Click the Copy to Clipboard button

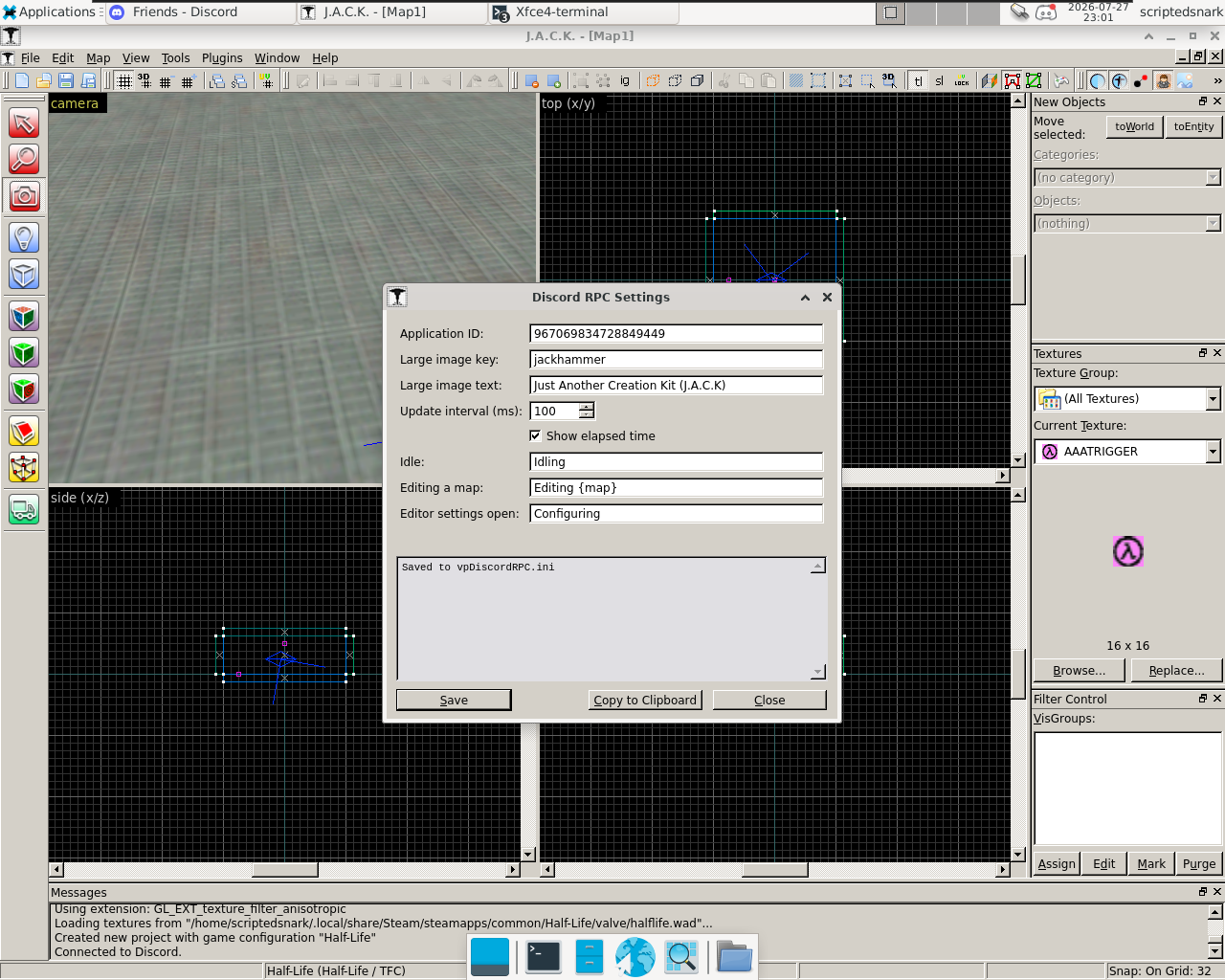pyautogui.click(x=645, y=700)
